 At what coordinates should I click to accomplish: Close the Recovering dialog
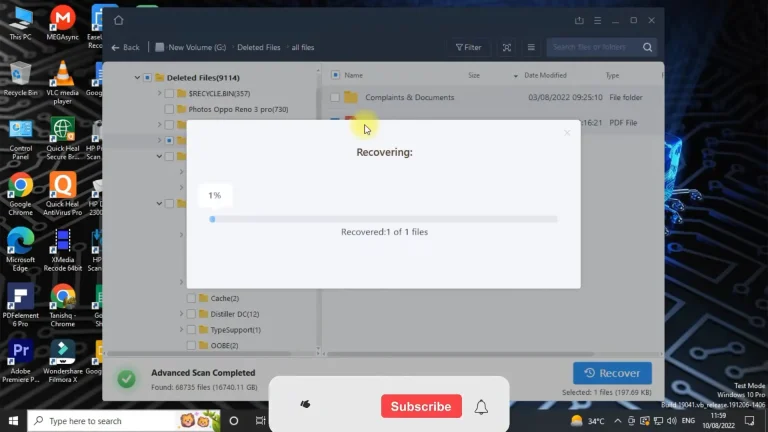[567, 133]
